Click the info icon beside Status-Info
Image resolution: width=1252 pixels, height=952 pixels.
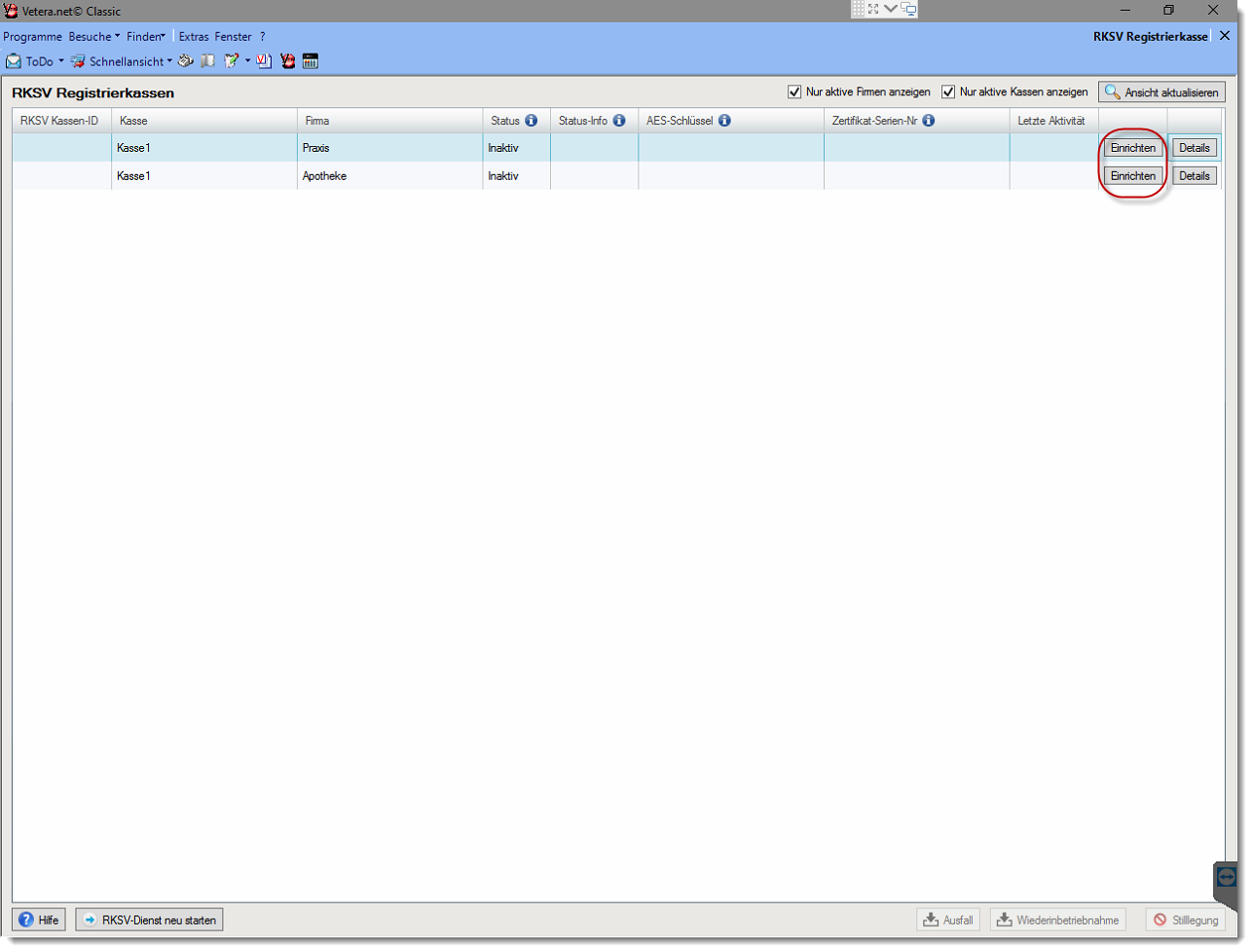[618, 121]
